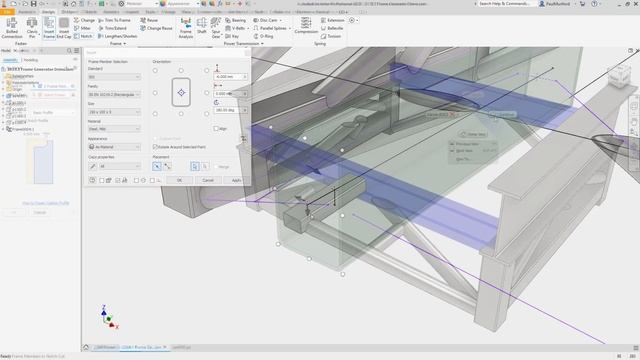
Task: Click the Change Reuse command
Action: pyautogui.click(x=156, y=28)
